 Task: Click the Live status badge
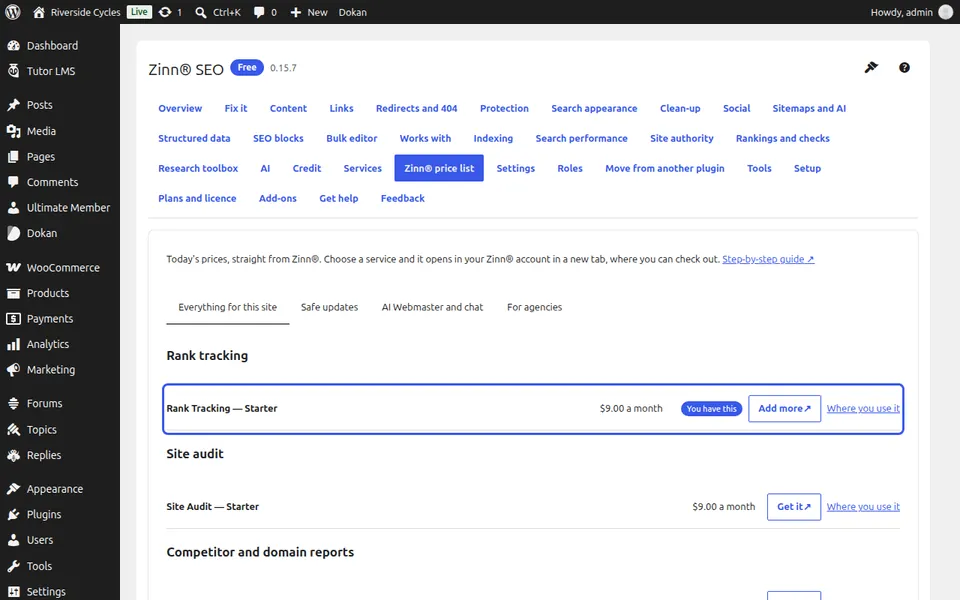coord(139,12)
